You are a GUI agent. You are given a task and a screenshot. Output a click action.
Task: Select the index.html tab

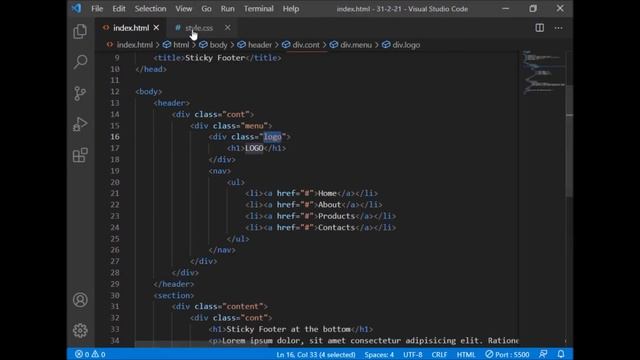coord(131,28)
